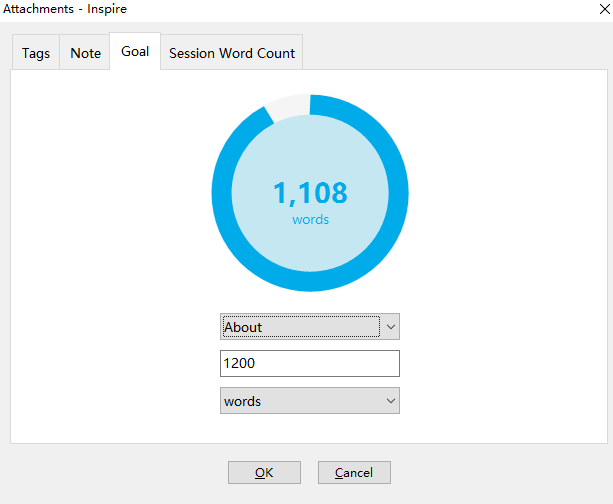Click the words label under the count
613x504 pixels.
[310, 219]
